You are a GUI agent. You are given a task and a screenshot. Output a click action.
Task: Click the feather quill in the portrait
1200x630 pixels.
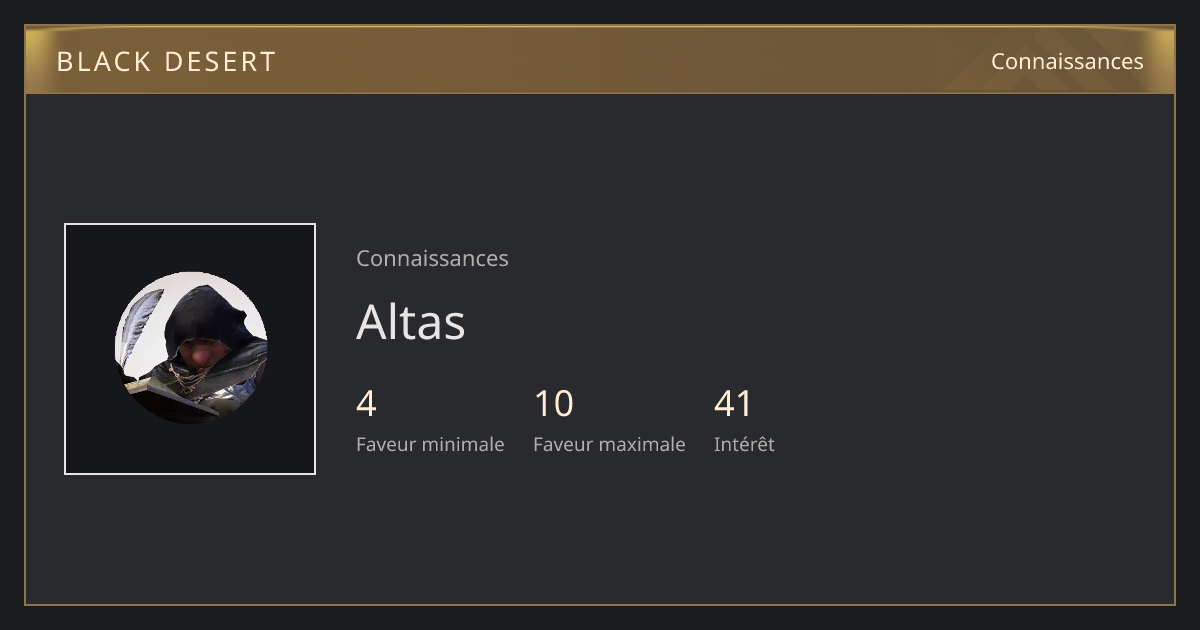click(140, 322)
